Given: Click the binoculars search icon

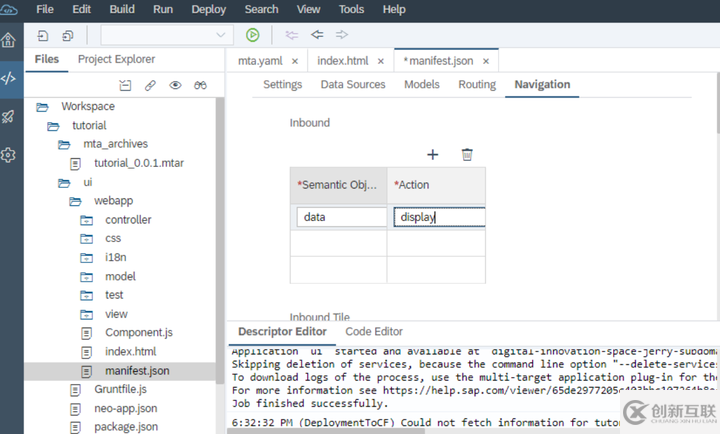Looking at the screenshot, I should click(x=200, y=85).
